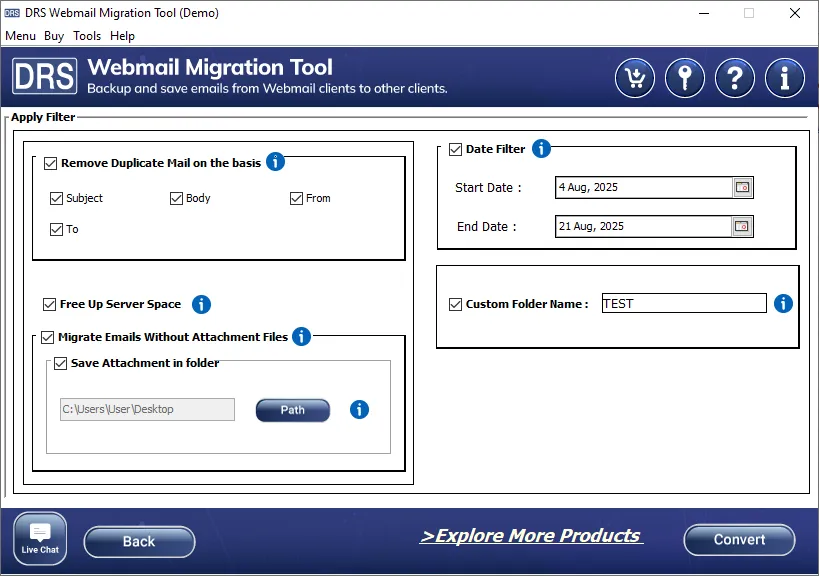The height and width of the screenshot is (576, 819).
Task: Open the Tools menu
Action: point(87,36)
